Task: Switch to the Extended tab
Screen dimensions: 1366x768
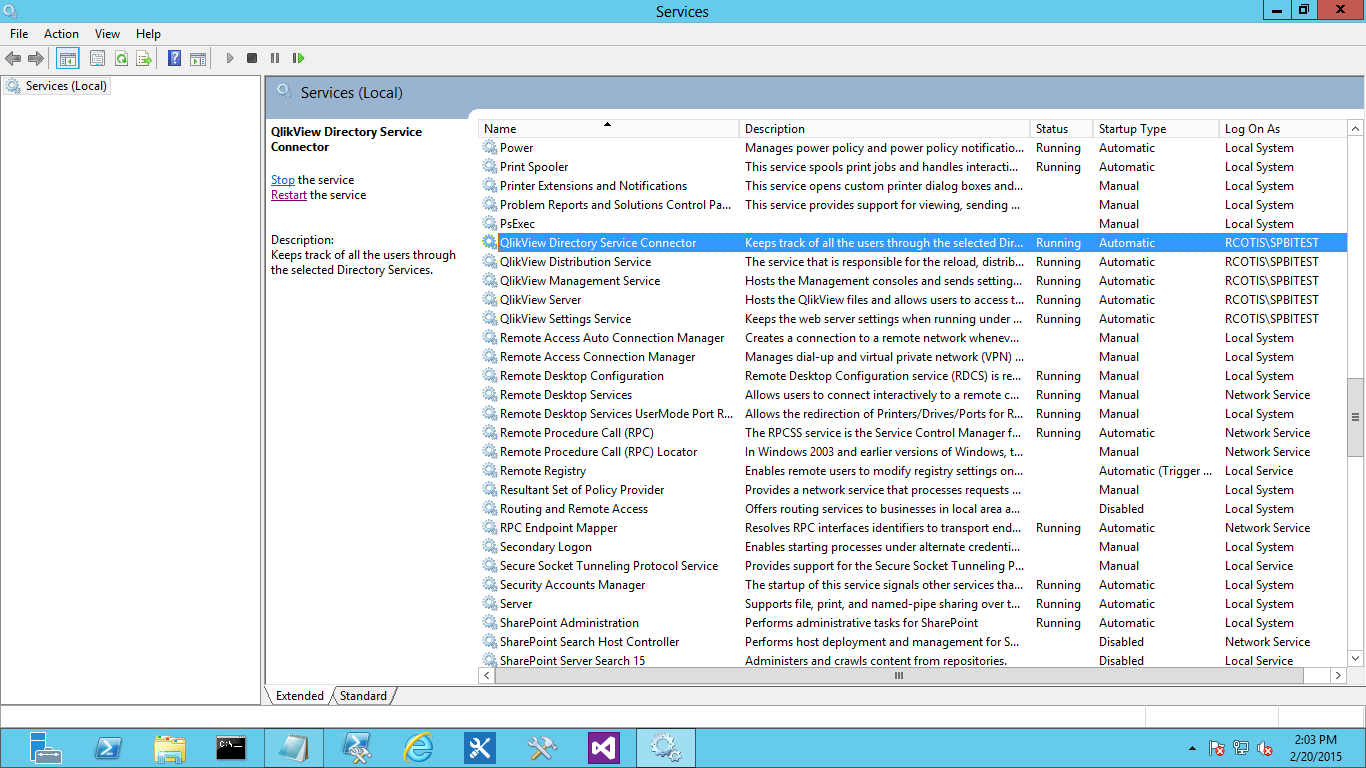Action: click(300, 696)
